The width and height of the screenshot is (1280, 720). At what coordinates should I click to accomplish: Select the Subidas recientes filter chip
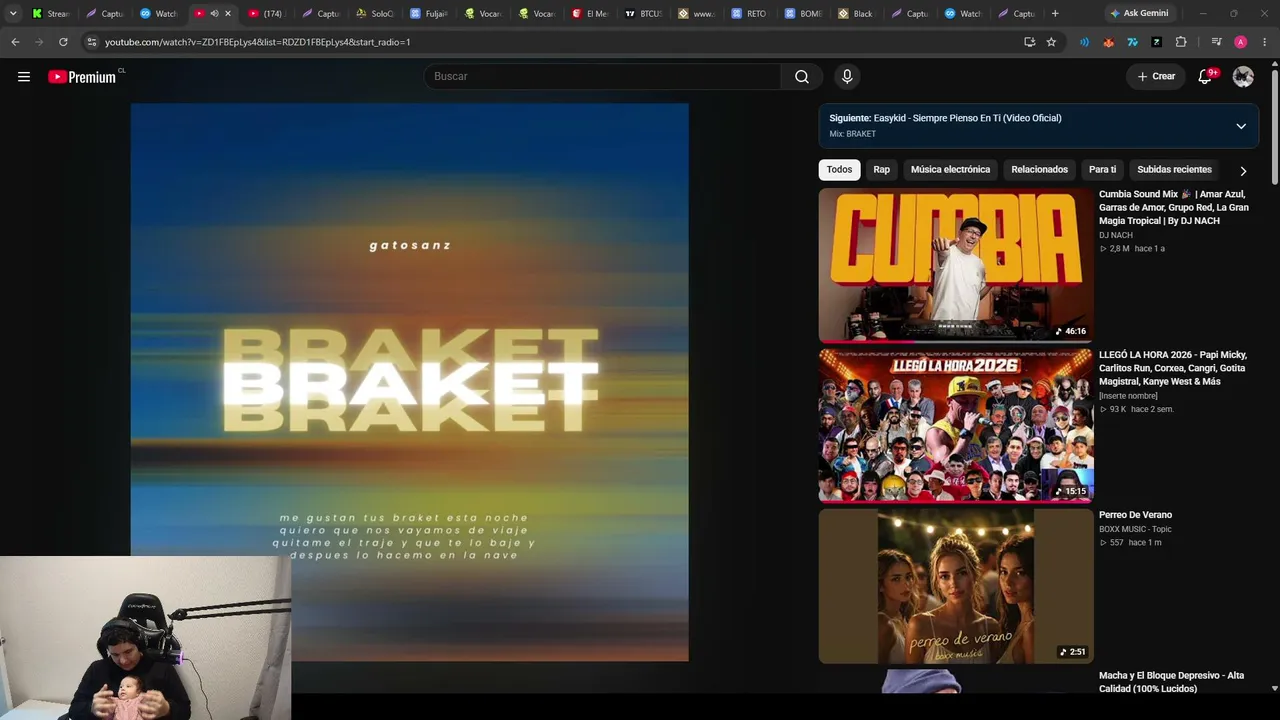tap(1174, 170)
